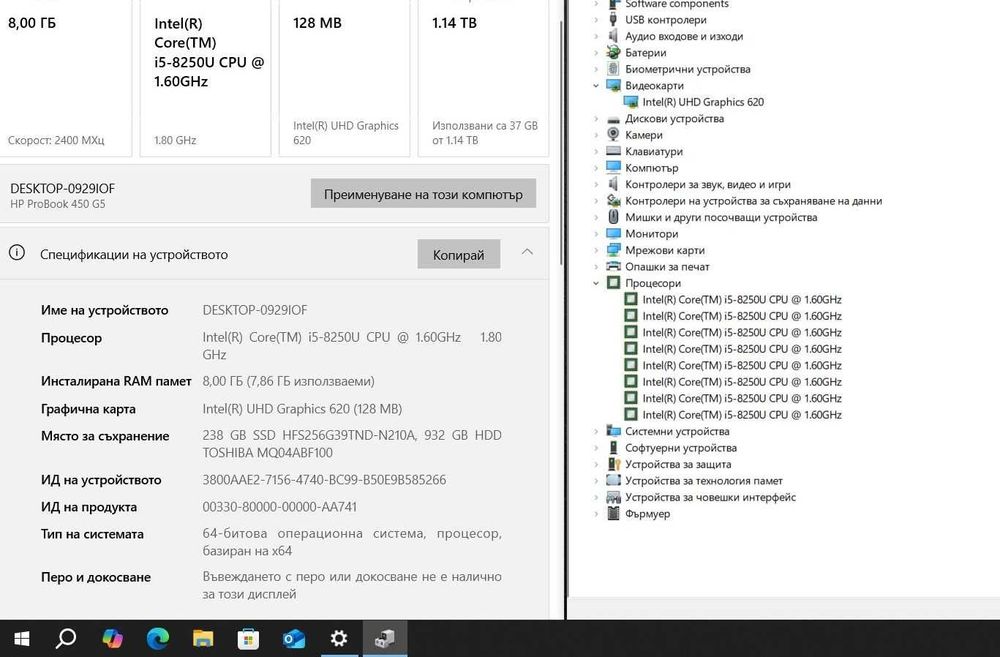Viewport: 1000px width, 657px height.
Task: Click the Камери webcam icon
Action: click(x=614, y=135)
